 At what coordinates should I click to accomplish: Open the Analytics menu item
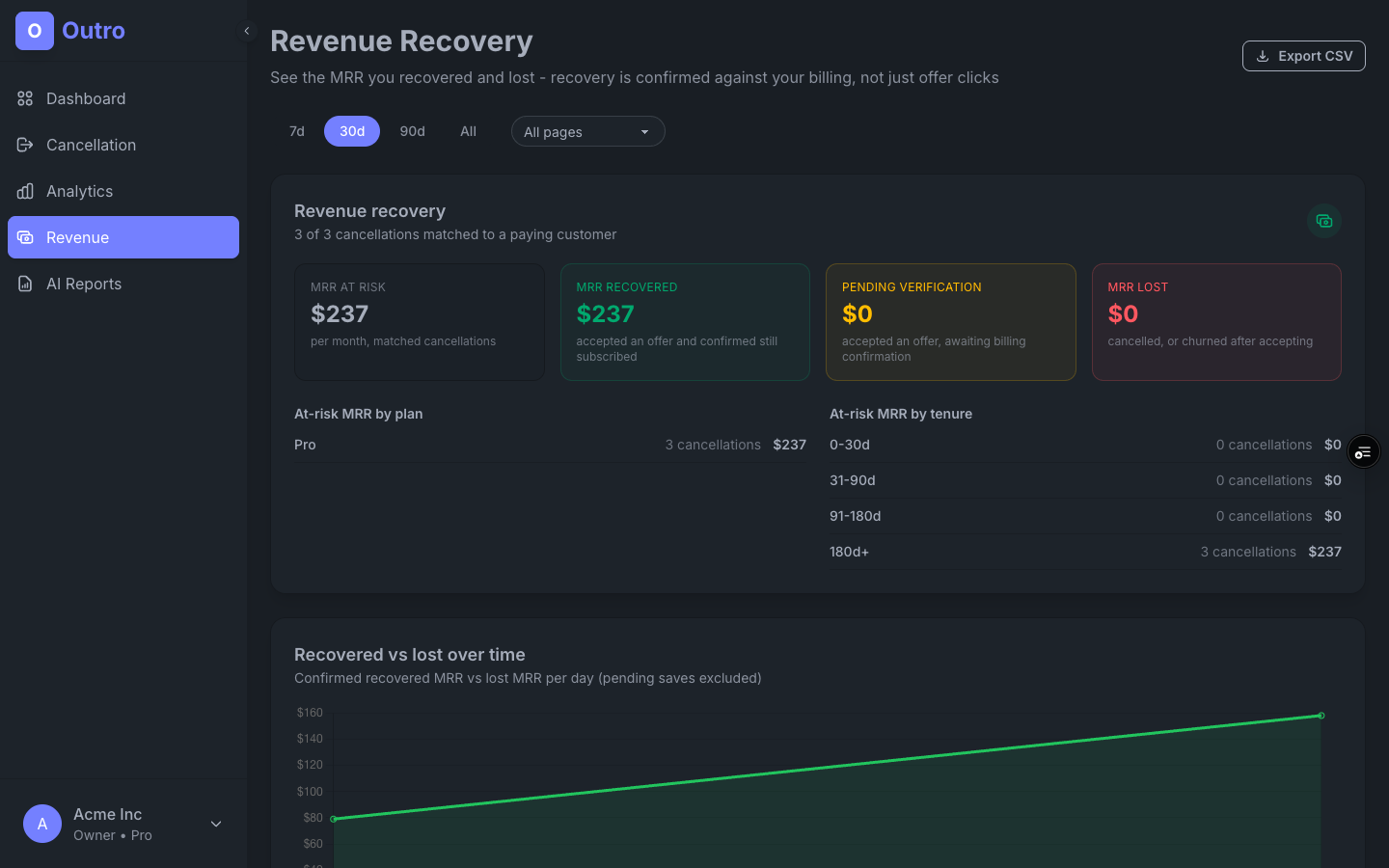[x=123, y=191]
